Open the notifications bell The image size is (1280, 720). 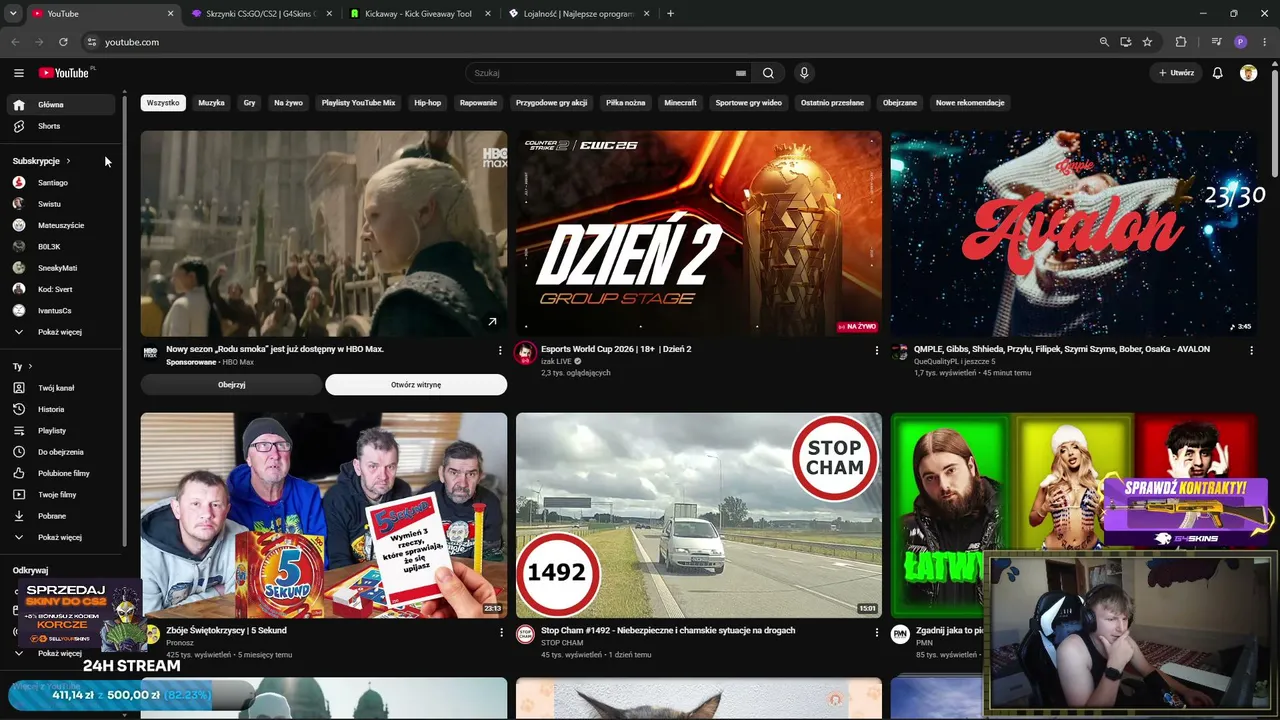(1217, 73)
